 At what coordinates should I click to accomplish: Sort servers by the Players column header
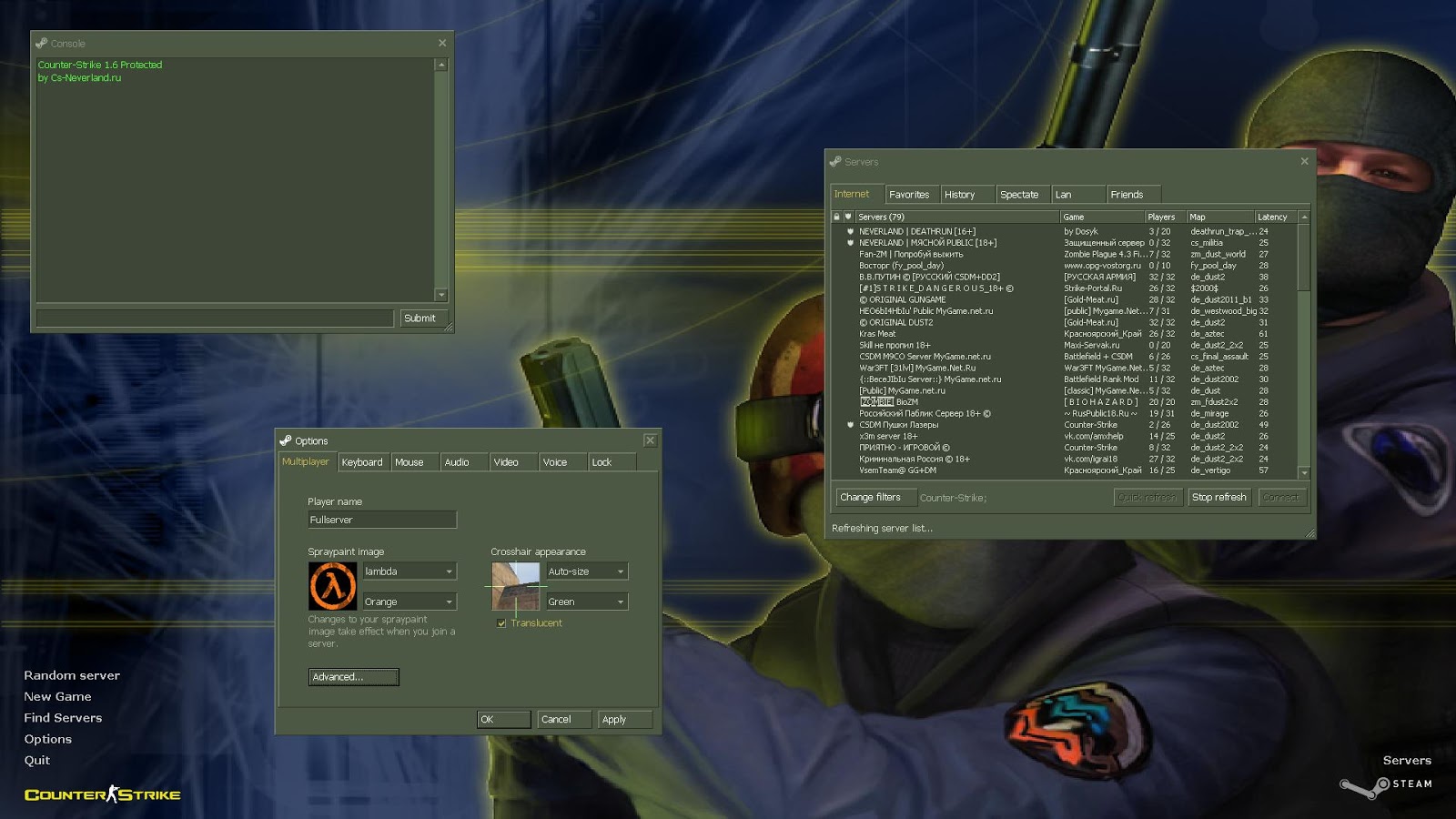pyautogui.click(x=1166, y=217)
